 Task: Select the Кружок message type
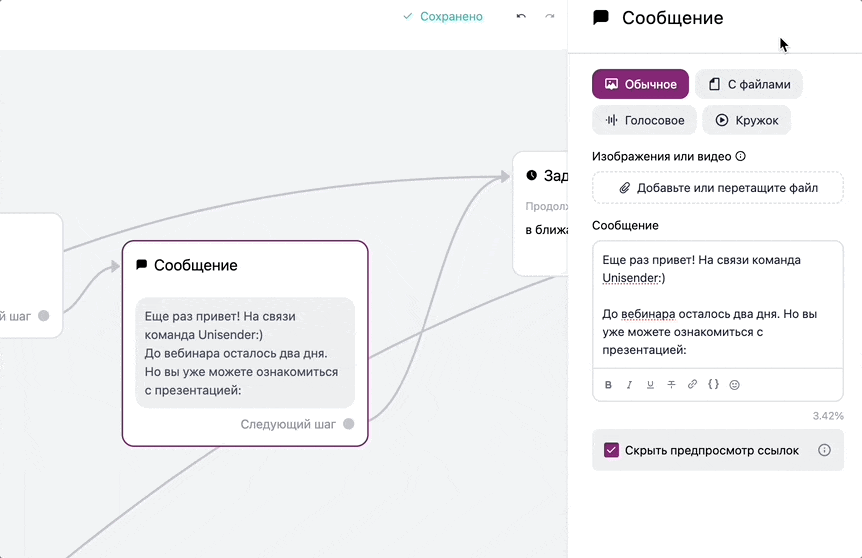pos(747,120)
